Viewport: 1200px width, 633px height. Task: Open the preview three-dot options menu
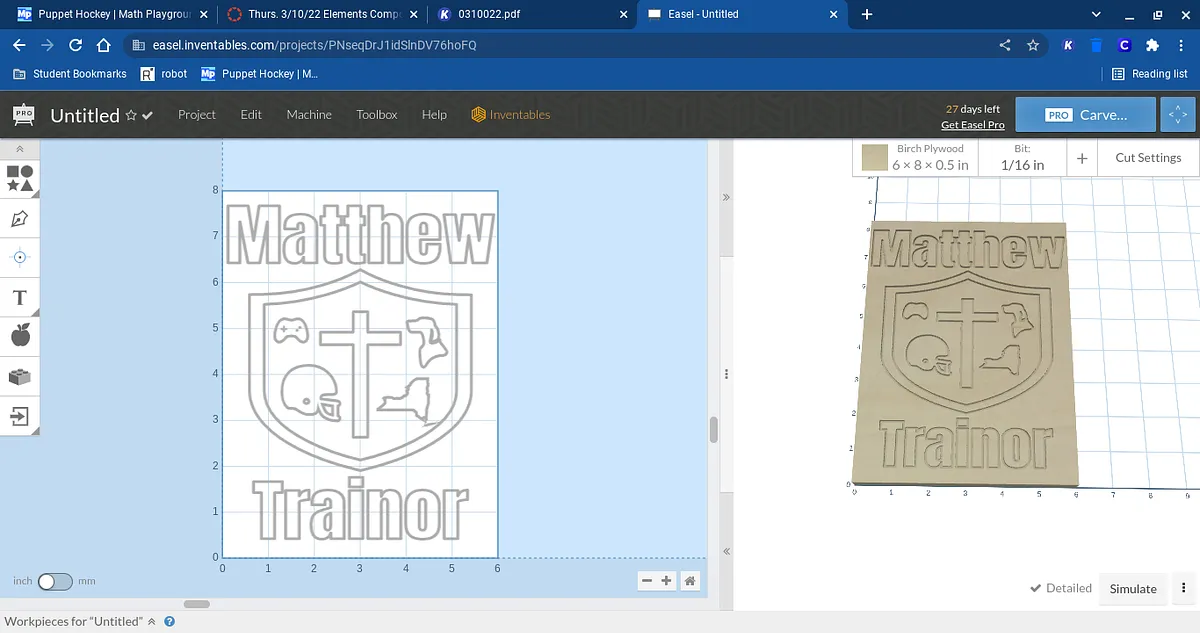pos(1184,589)
